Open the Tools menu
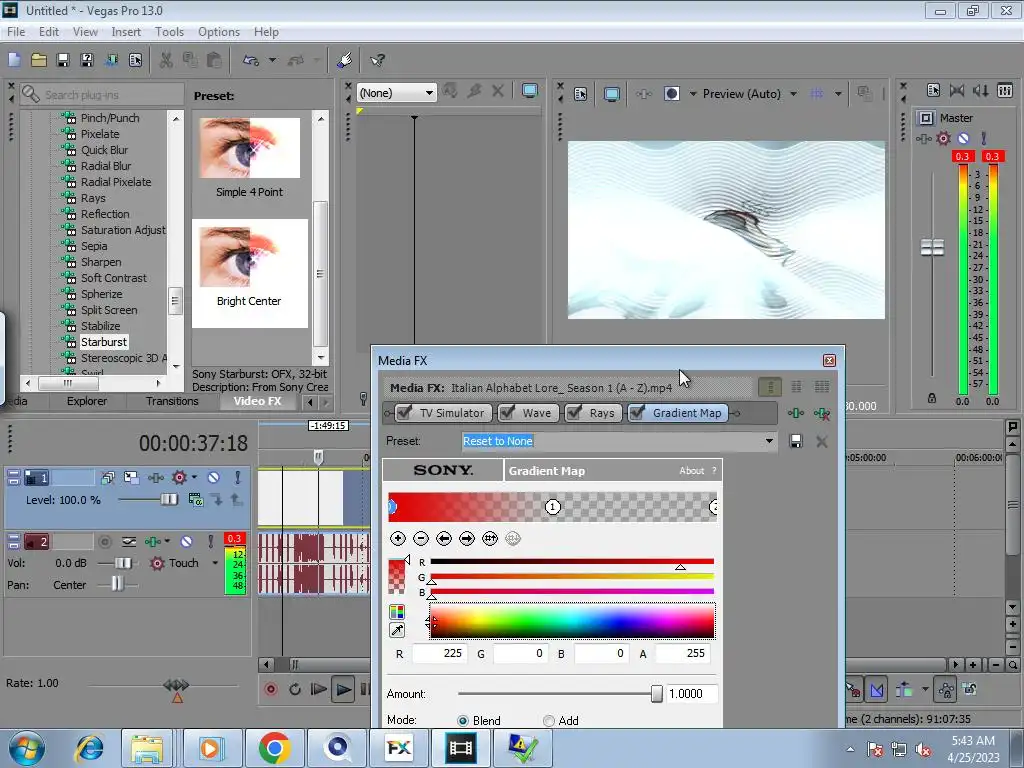Screen dimensions: 1024x768 169,31
